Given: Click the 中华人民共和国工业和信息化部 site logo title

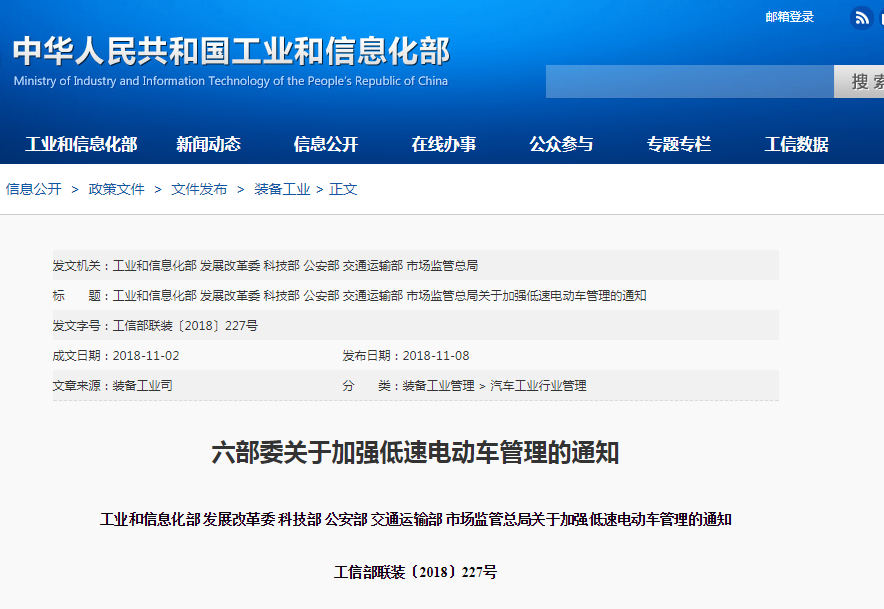Looking at the screenshot, I should coord(231,52).
